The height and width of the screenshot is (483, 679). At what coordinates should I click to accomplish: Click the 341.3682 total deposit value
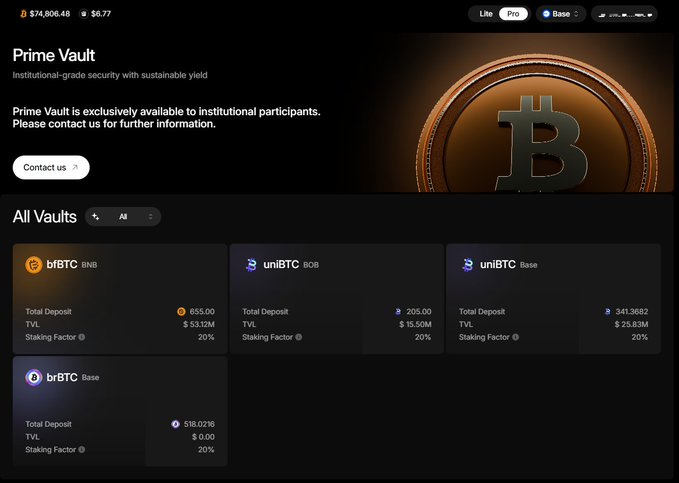[632, 311]
